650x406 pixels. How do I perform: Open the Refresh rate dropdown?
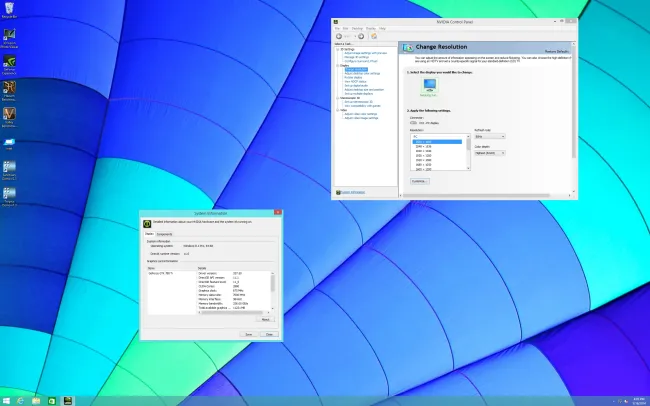coord(490,136)
